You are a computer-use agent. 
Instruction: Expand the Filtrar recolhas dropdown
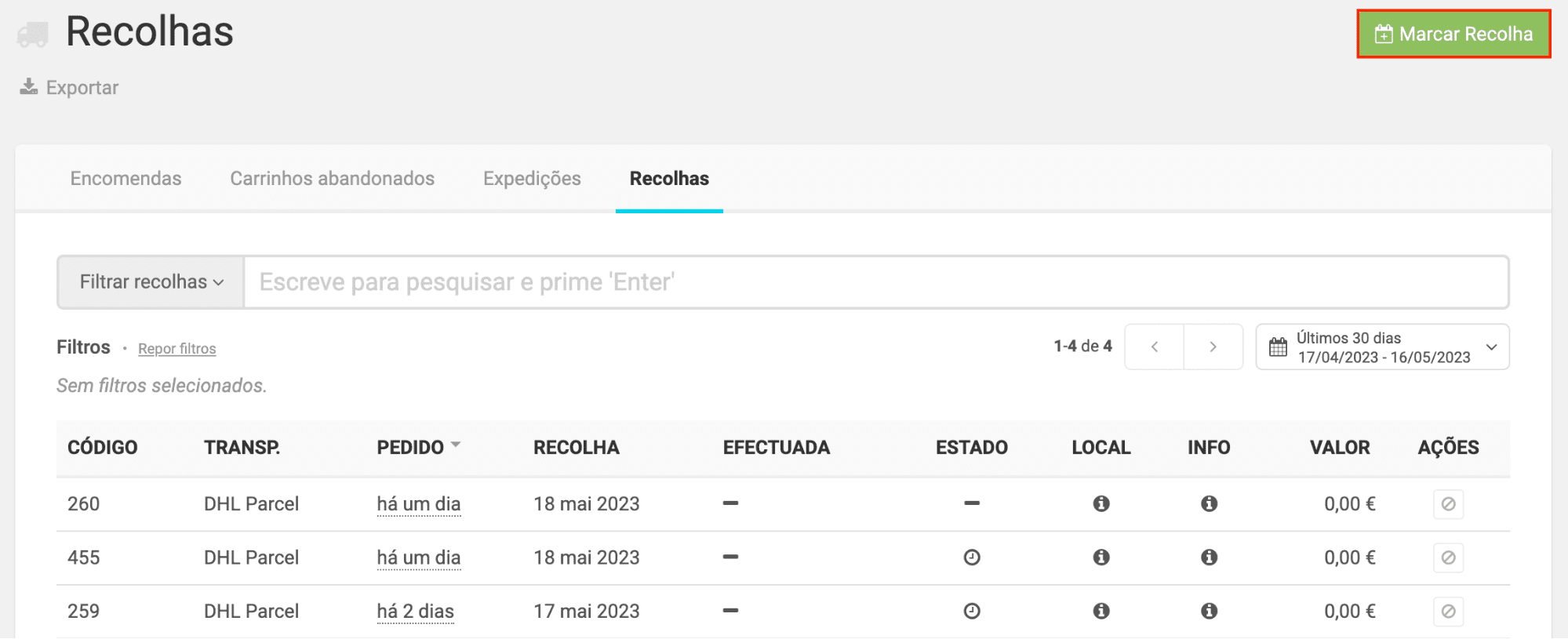click(151, 282)
